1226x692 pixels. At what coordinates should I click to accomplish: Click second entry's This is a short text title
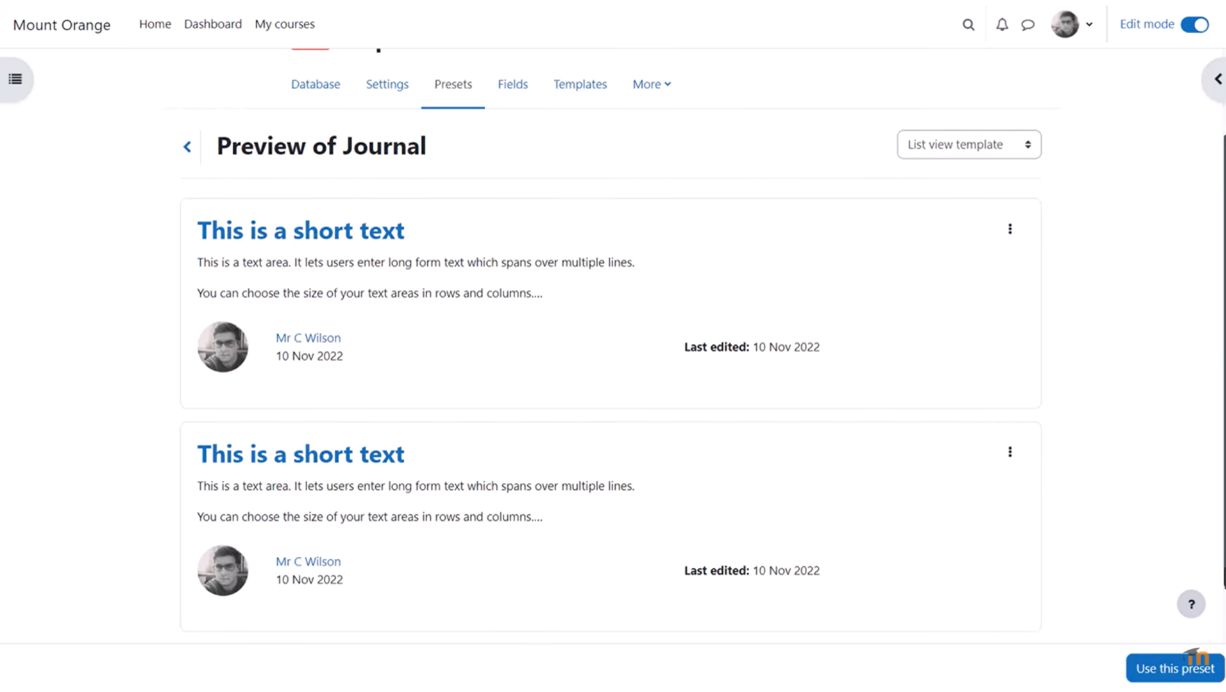click(x=300, y=454)
